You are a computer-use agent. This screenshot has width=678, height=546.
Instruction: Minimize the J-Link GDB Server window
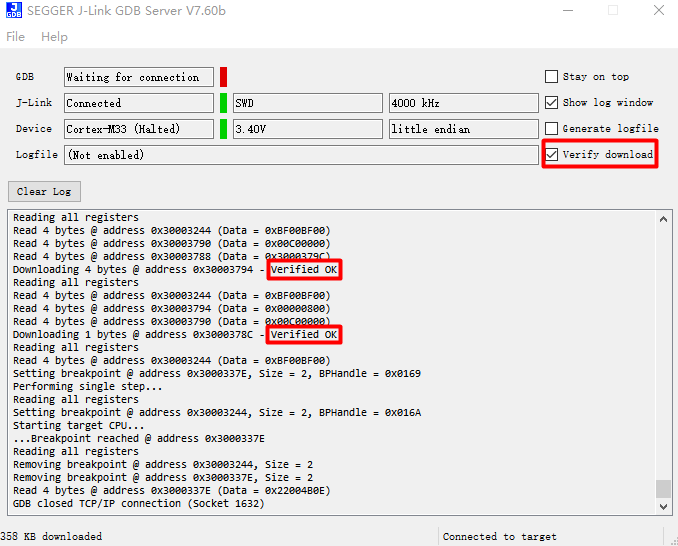(x=568, y=10)
